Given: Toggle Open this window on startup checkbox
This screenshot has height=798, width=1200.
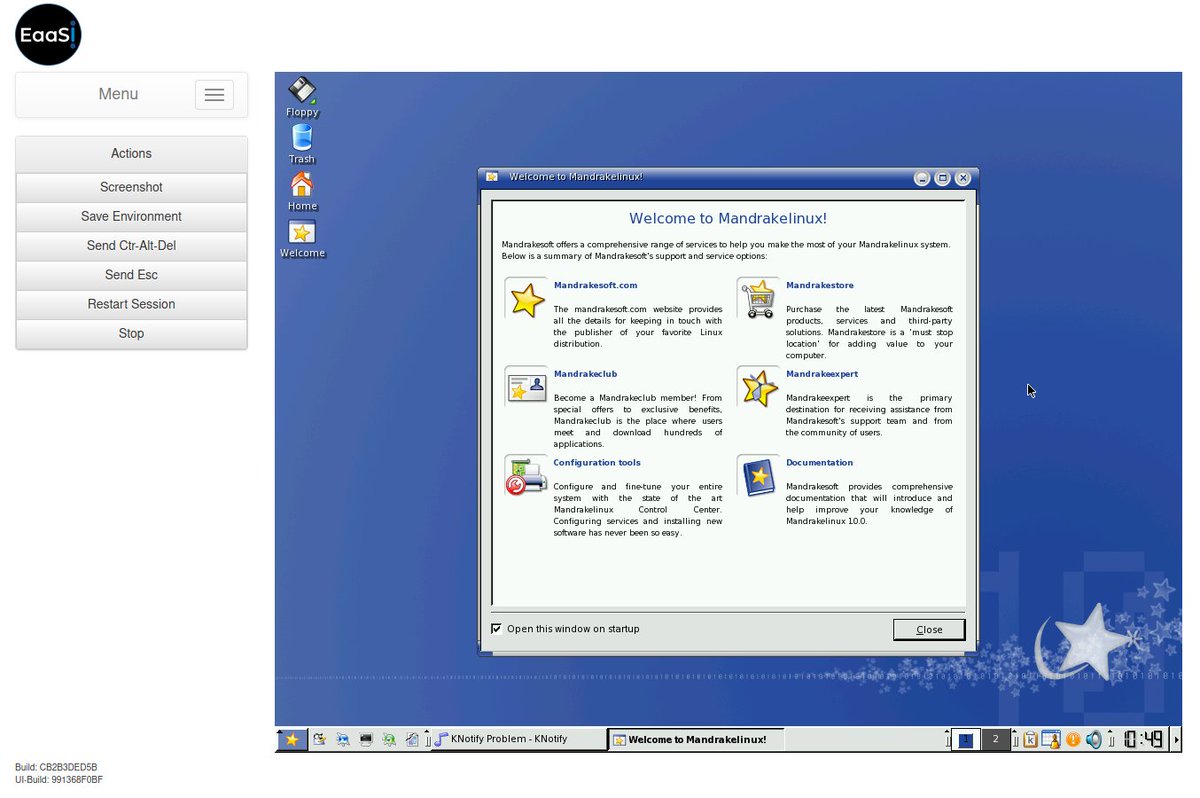Looking at the screenshot, I should 497,629.
